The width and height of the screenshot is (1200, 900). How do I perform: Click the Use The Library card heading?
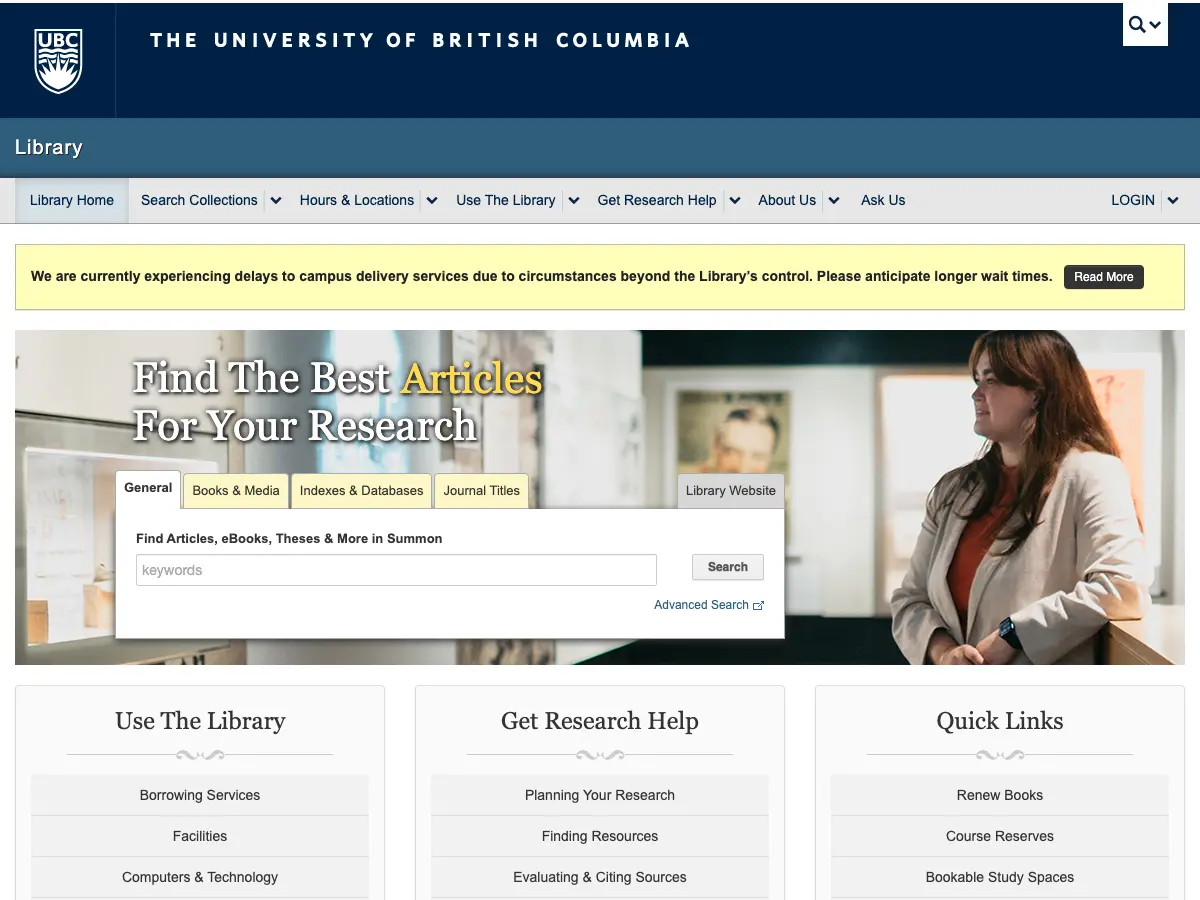pyautogui.click(x=200, y=721)
